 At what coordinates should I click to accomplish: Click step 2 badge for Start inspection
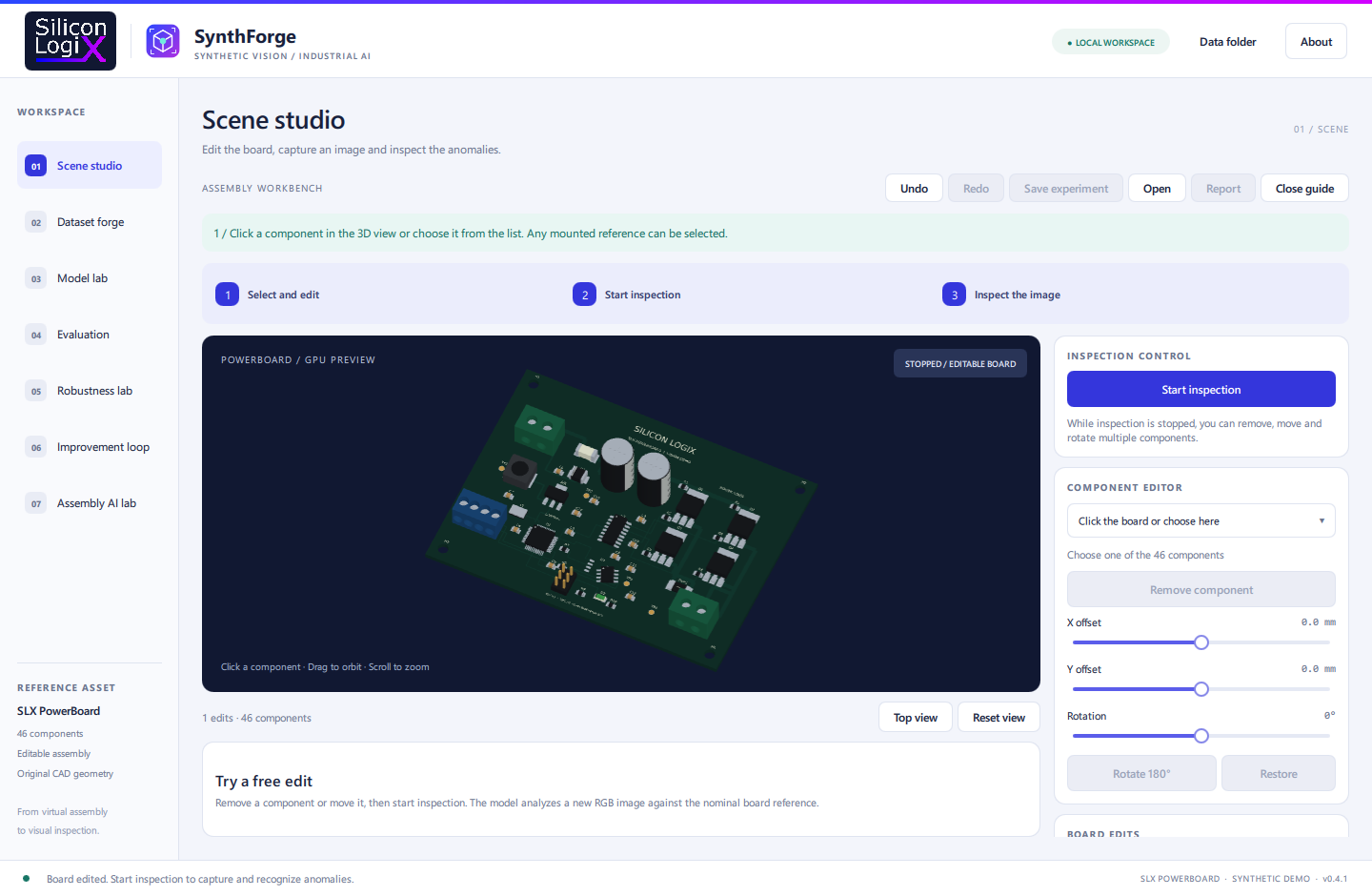pos(585,295)
